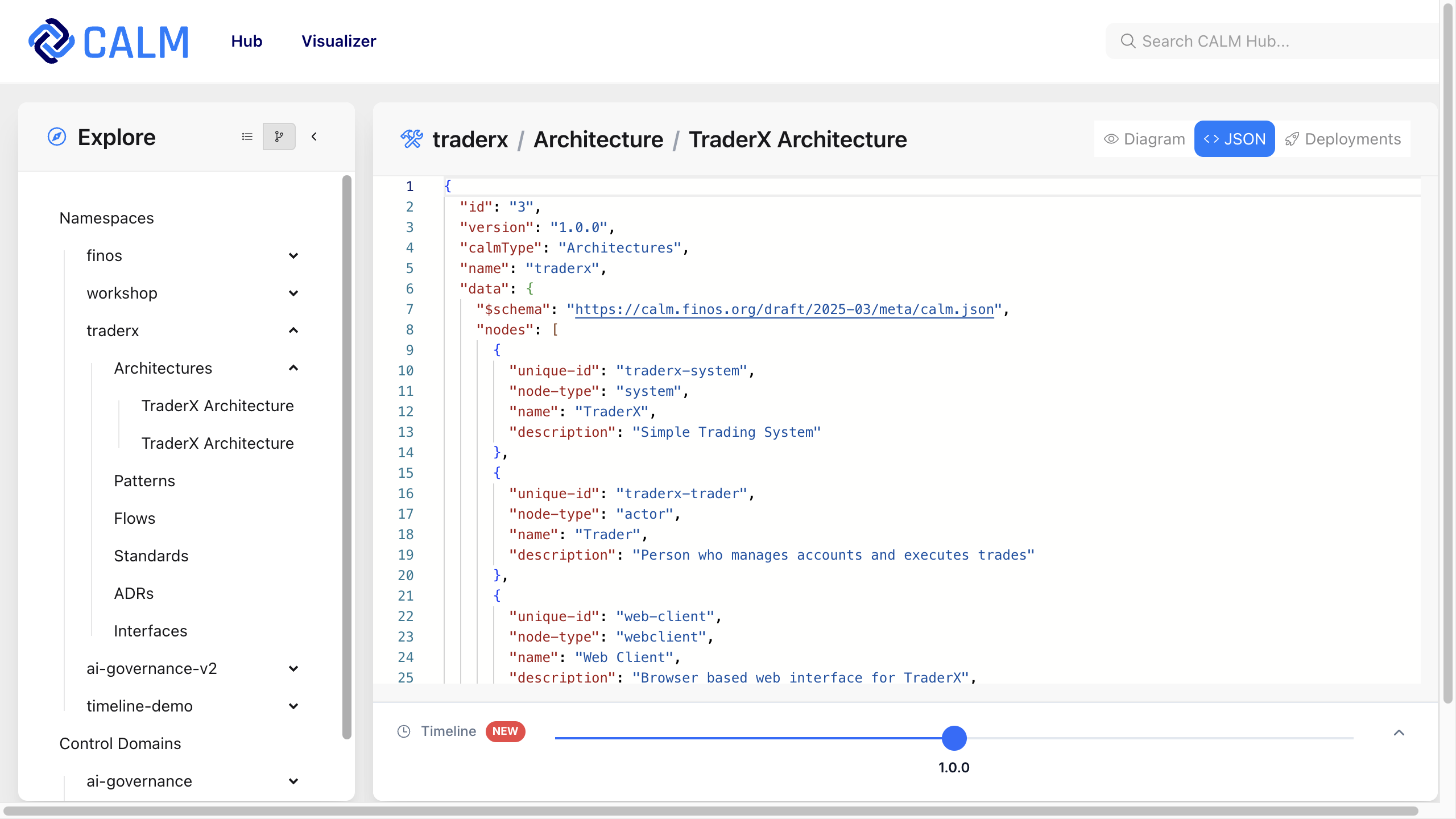Switch Explore panel to list view
Viewport: 1456px width, 819px height.
247,136
